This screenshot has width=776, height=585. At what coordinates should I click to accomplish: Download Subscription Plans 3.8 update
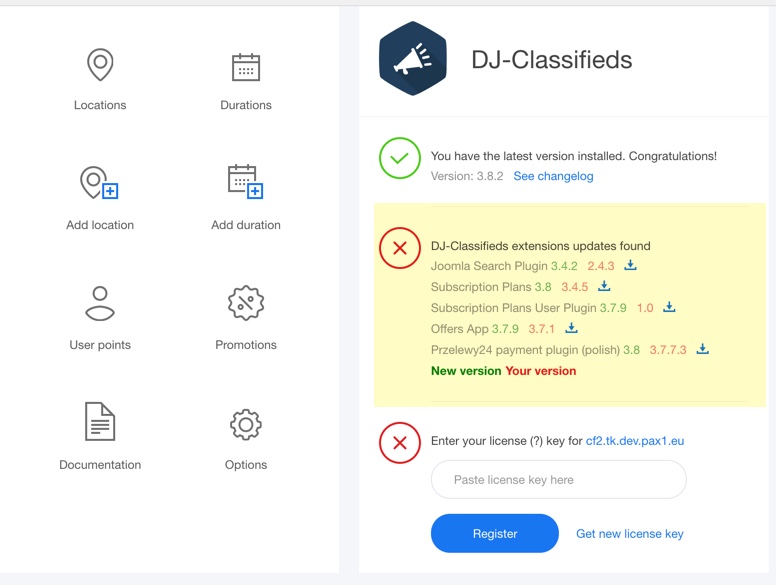coord(604,286)
